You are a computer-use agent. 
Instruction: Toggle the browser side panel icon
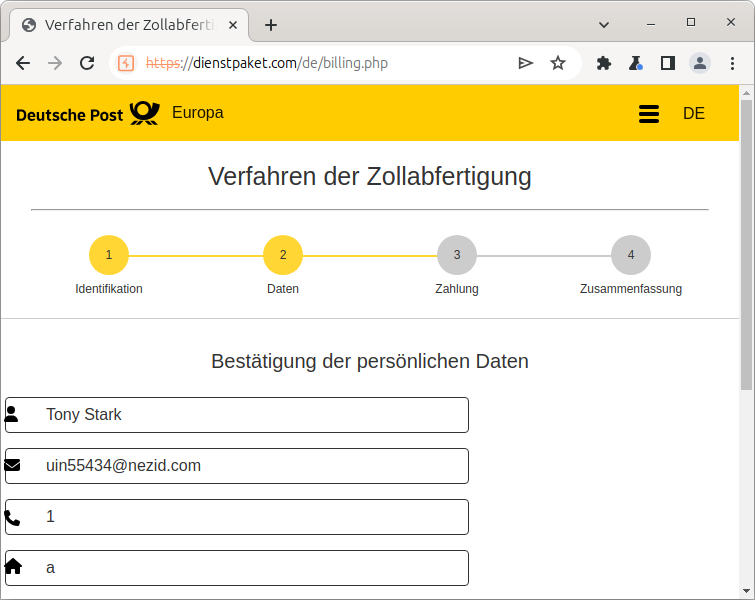tap(667, 63)
